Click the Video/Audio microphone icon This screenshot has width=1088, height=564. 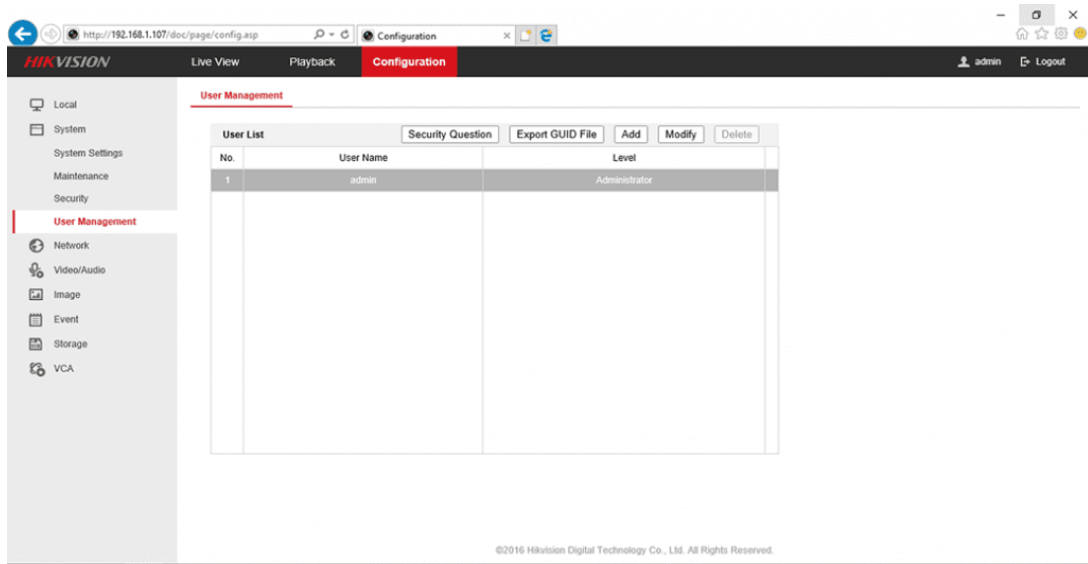click(x=35, y=270)
